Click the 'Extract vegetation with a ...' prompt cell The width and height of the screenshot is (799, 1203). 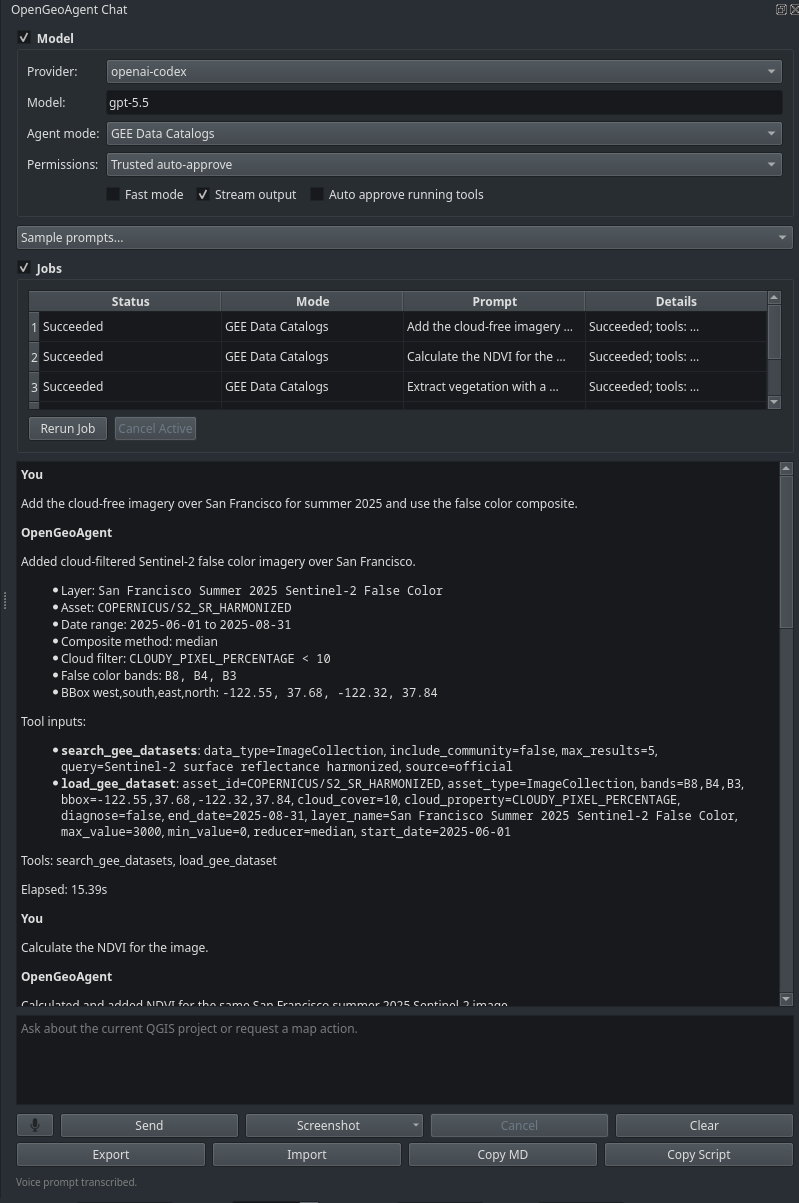pyautogui.click(x=494, y=387)
